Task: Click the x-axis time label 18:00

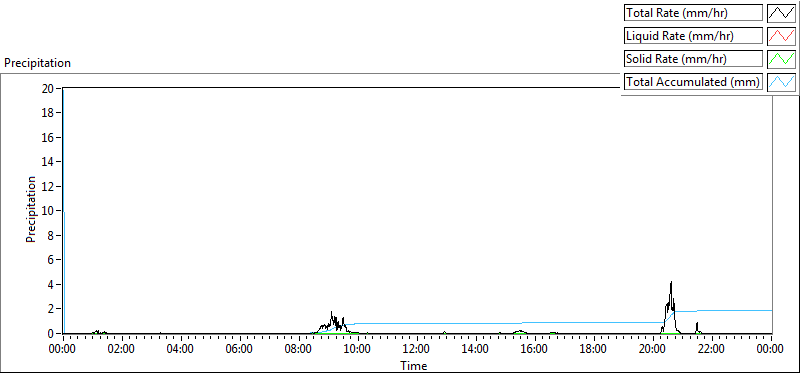Action: click(594, 349)
